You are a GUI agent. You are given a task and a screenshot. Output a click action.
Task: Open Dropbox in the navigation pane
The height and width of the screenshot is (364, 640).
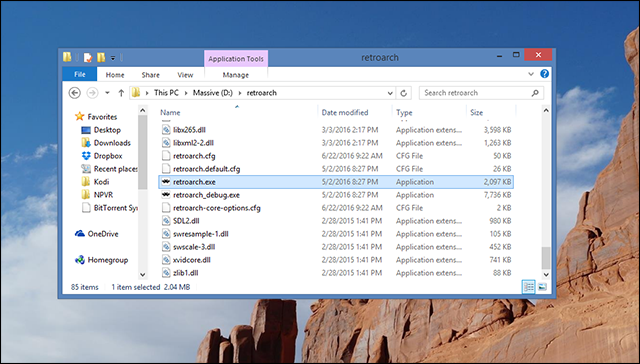coord(108,156)
